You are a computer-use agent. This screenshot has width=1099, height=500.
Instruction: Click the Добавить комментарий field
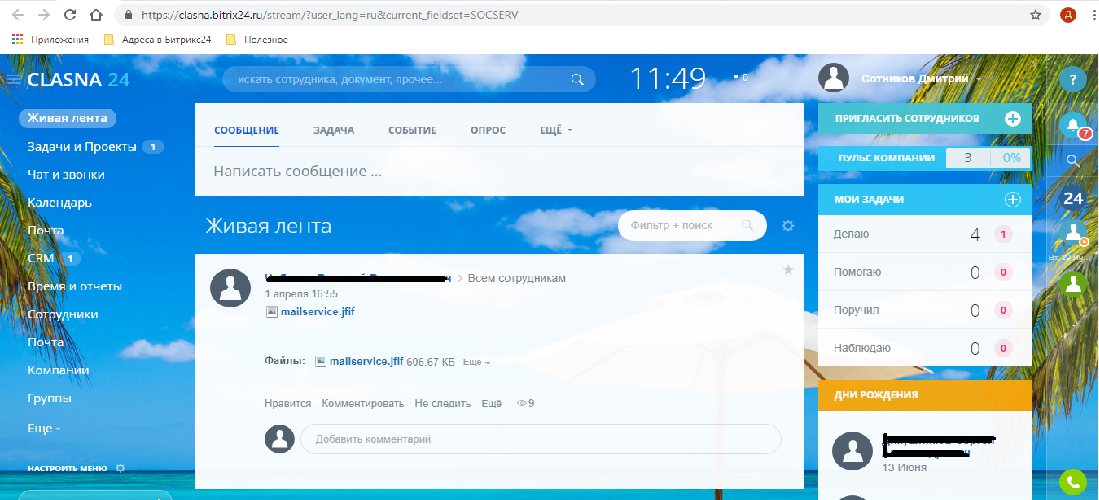pyautogui.click(x=540, y=439)
